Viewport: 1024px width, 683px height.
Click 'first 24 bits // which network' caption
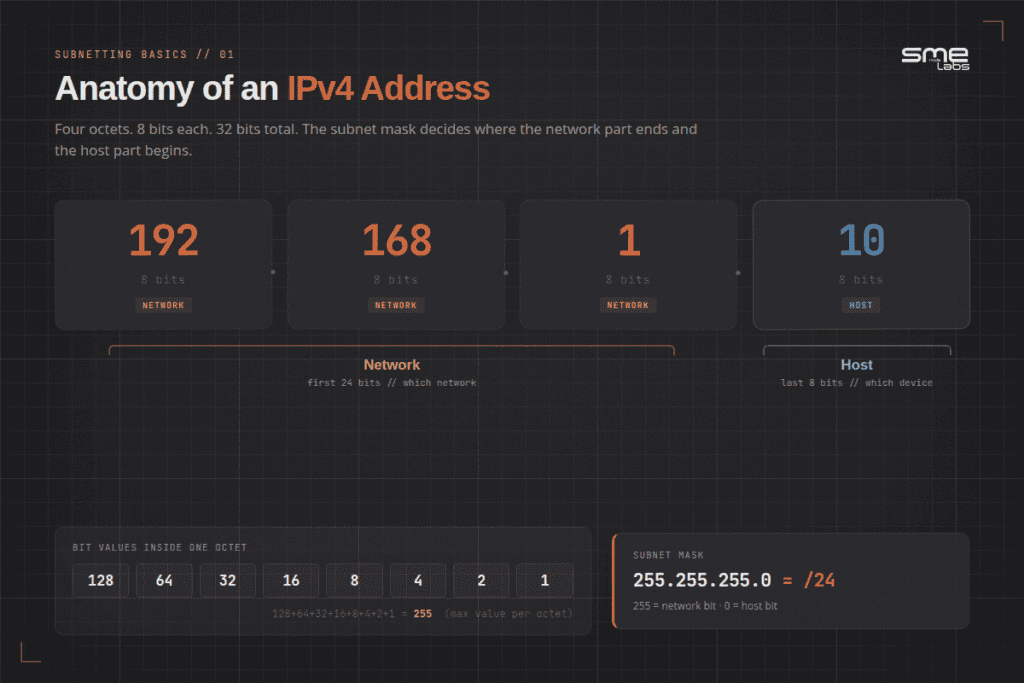(392, 383)
